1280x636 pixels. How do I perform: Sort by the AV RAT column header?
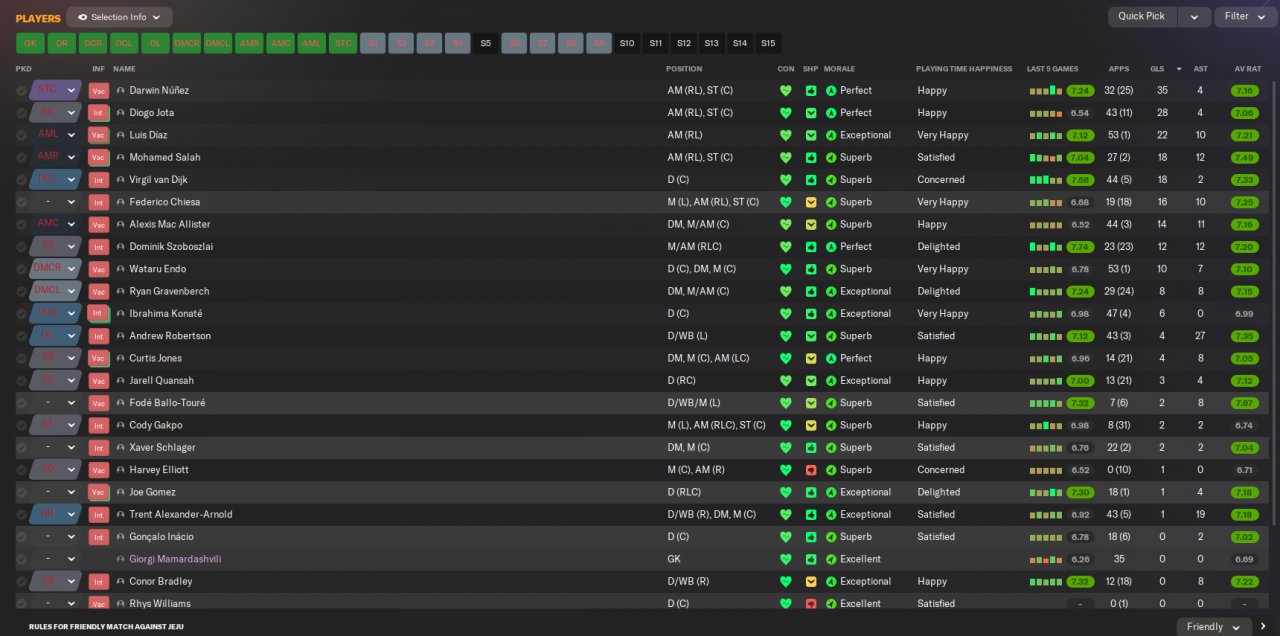coord(1247,69)
